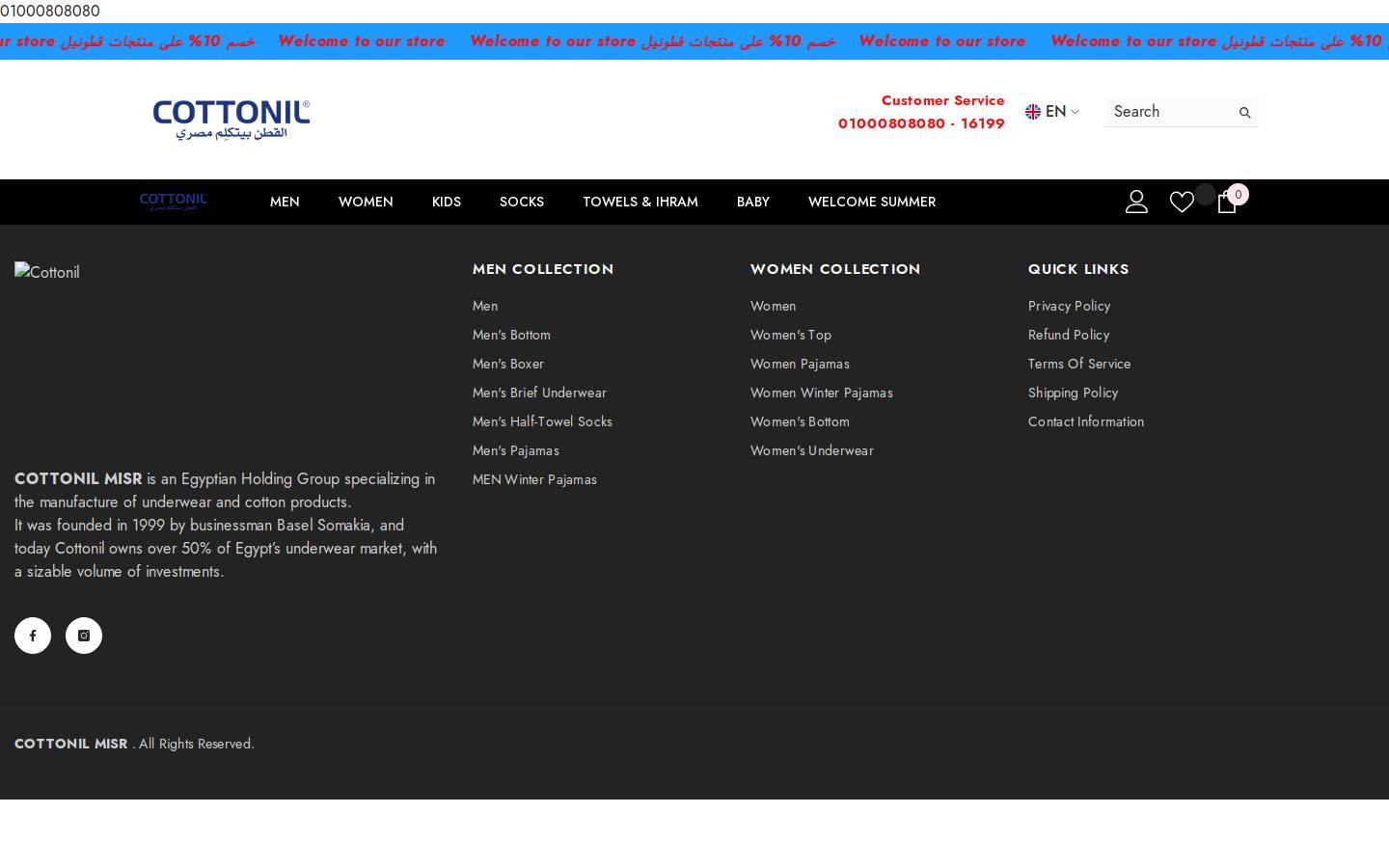
Task: Open Contact Information link
Action: click(x=1086, y=421)
